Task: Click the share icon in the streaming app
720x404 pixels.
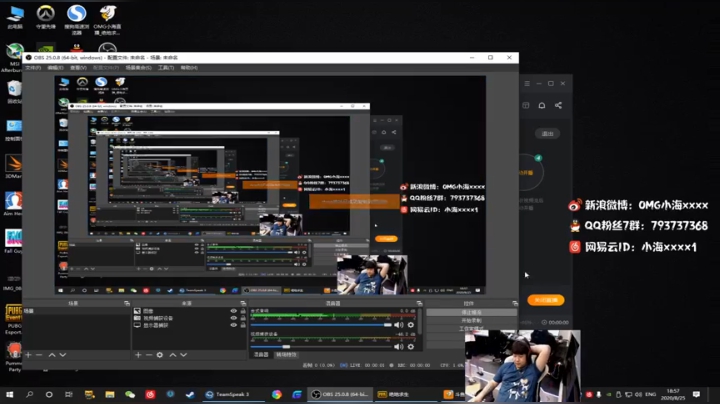Action: pyautogui.click(x=558, y=105)
